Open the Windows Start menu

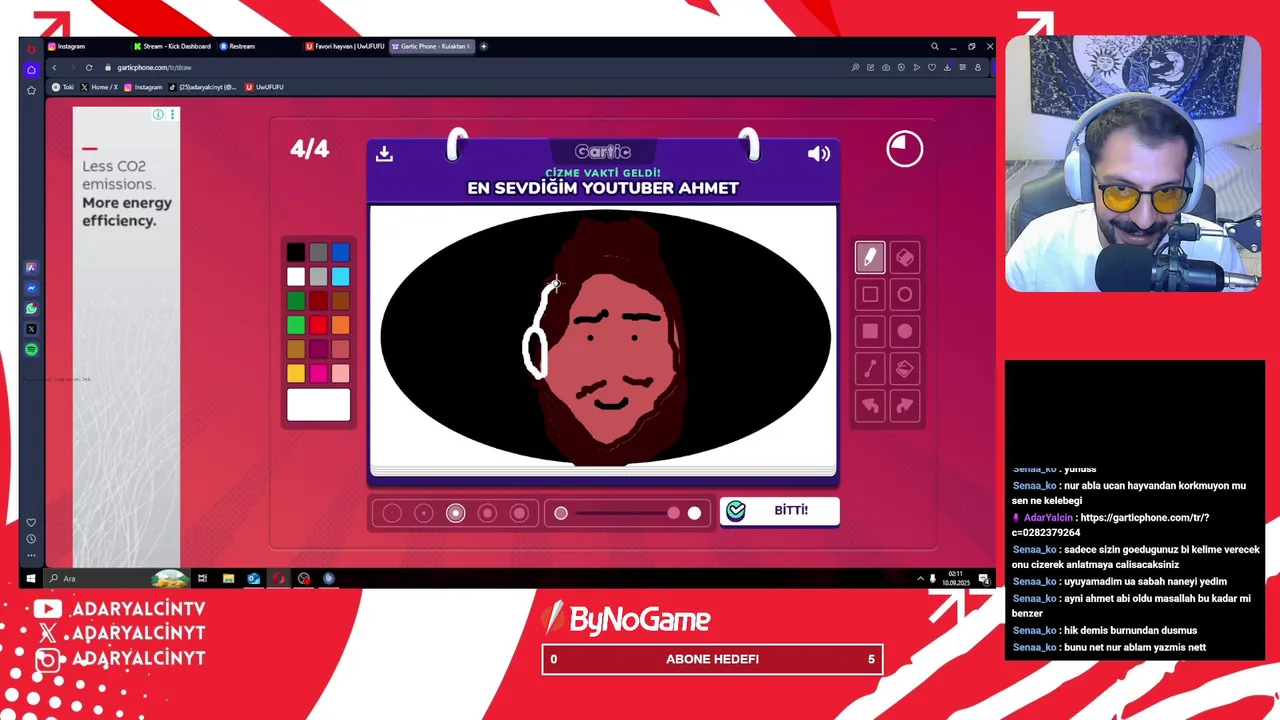click(x=31, y=578)
